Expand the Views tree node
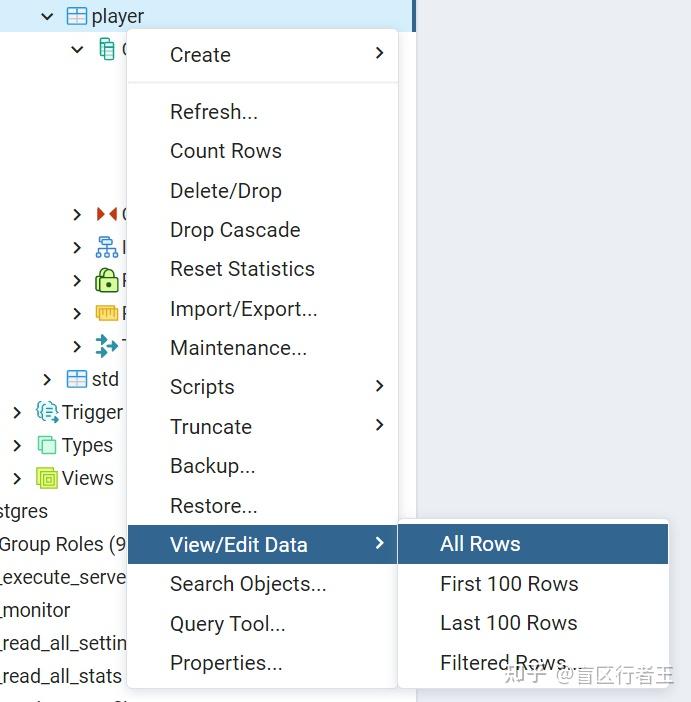This screenshot has height=702, width=691. [x=17, y=479]
